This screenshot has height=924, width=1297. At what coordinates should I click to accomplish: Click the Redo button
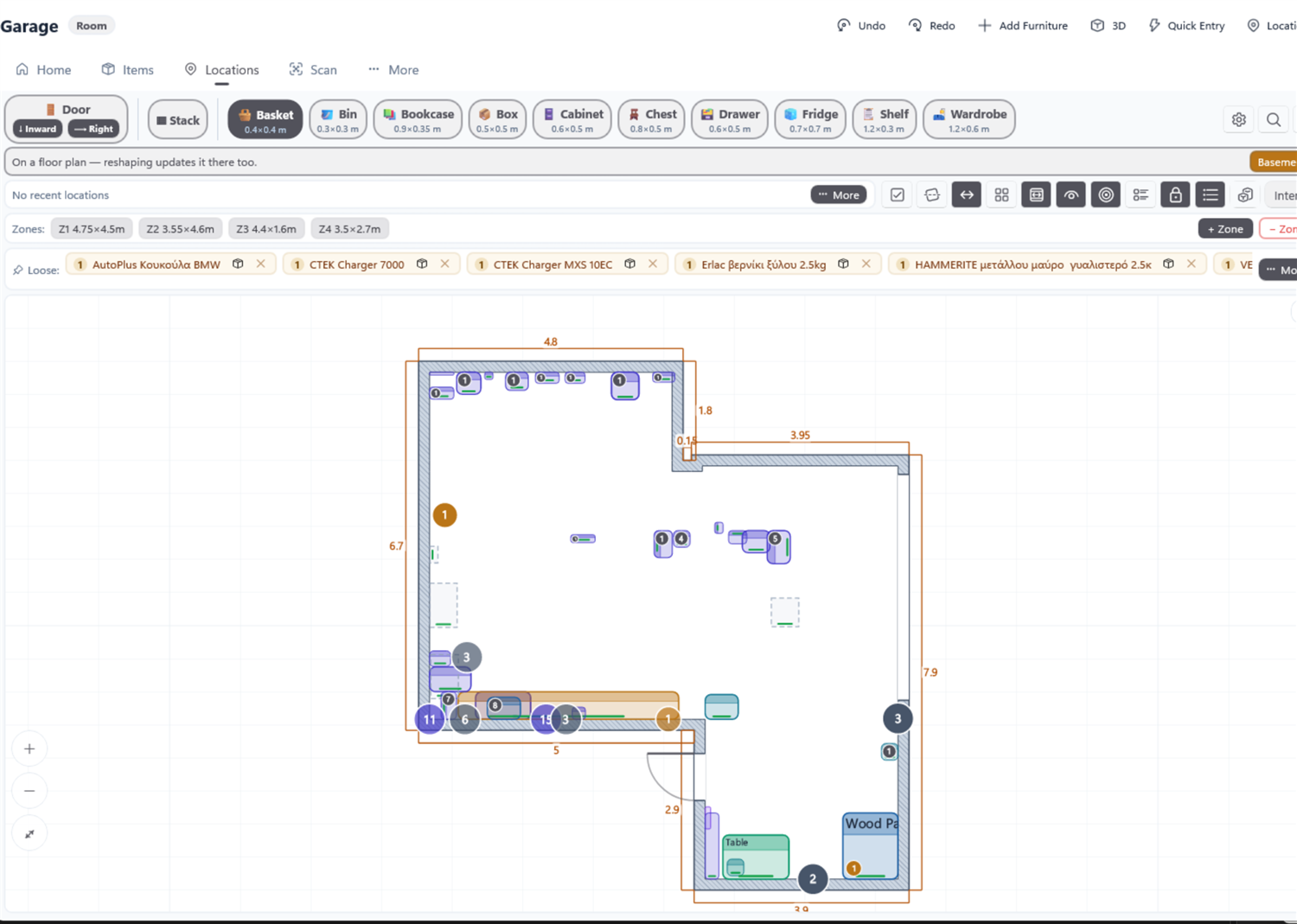(x=931, y=26)
